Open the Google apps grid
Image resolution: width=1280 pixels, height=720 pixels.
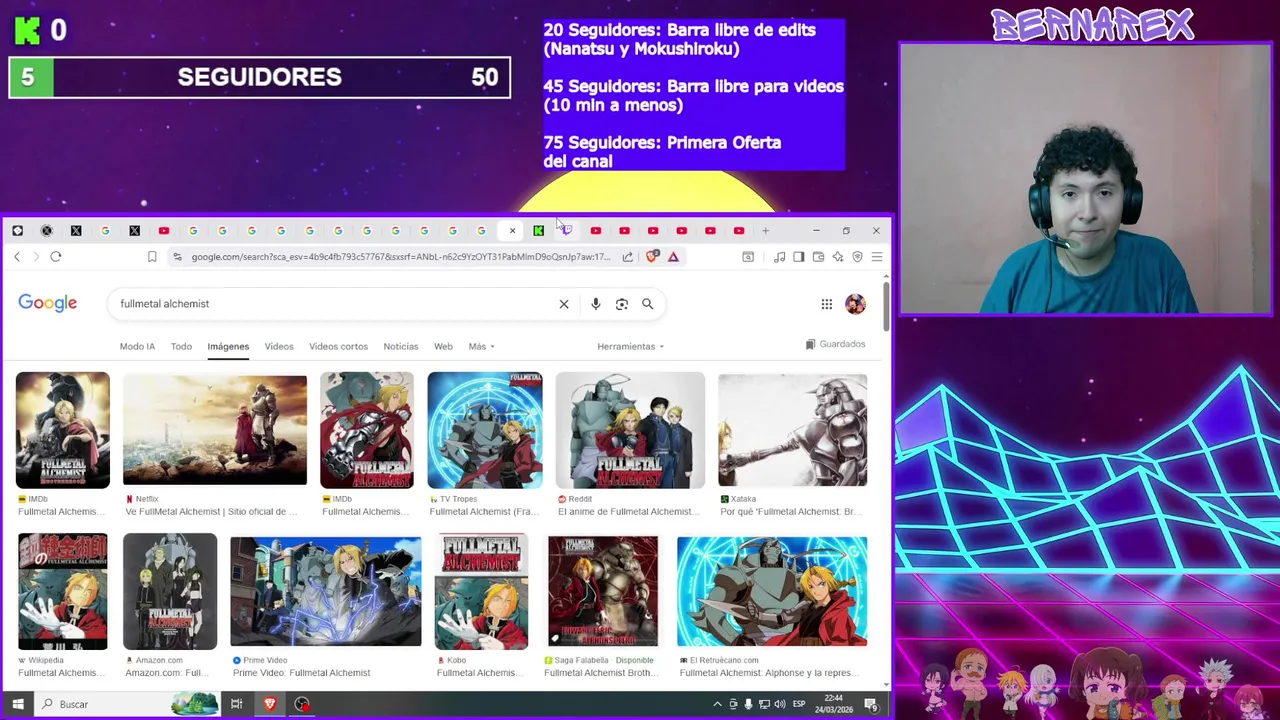click(827, 304)
